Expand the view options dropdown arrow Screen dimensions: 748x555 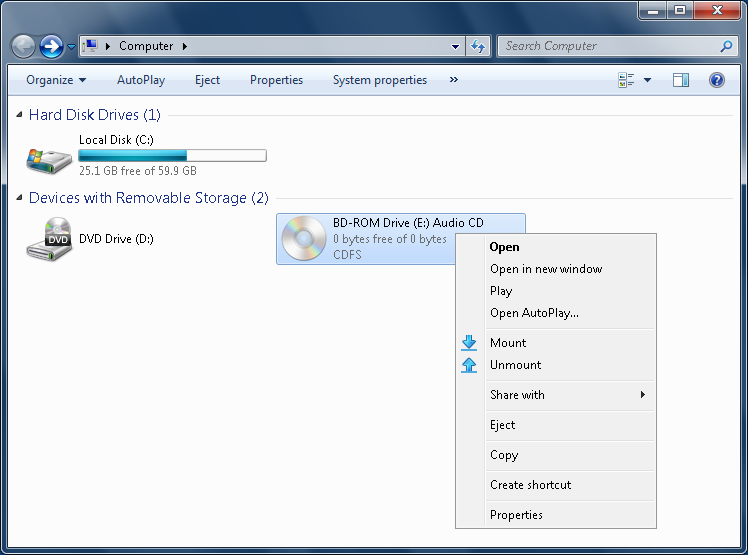pyautogui.click(x=647, y=80)
